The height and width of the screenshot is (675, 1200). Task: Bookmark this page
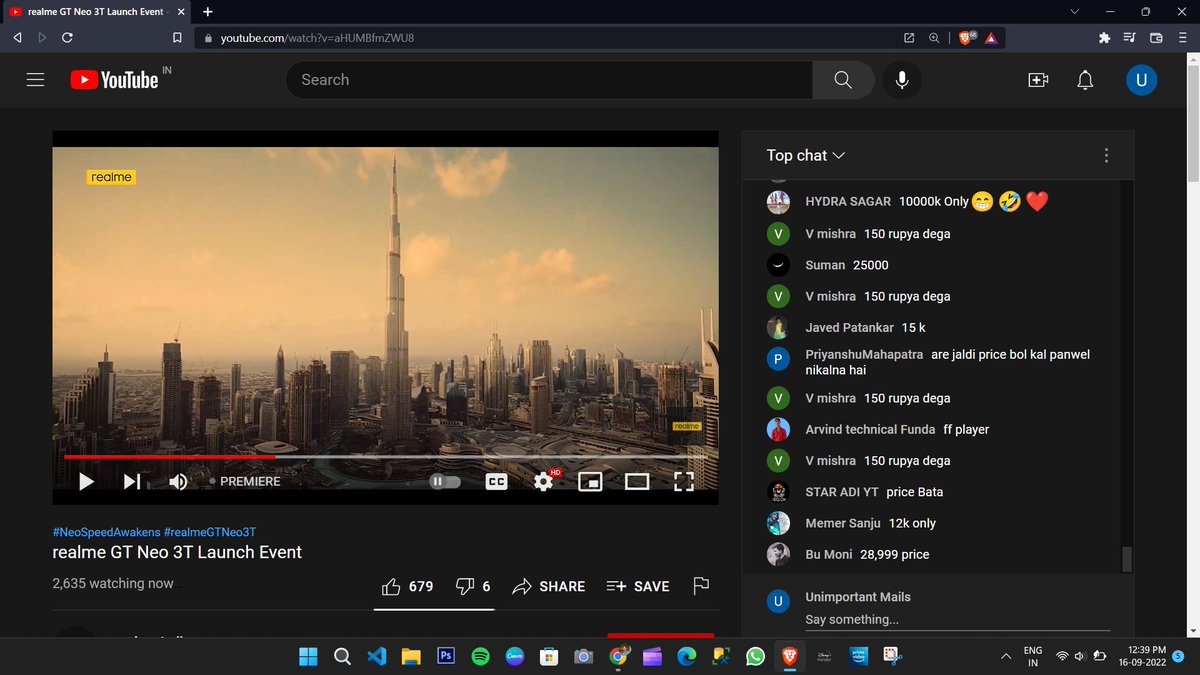177,38
